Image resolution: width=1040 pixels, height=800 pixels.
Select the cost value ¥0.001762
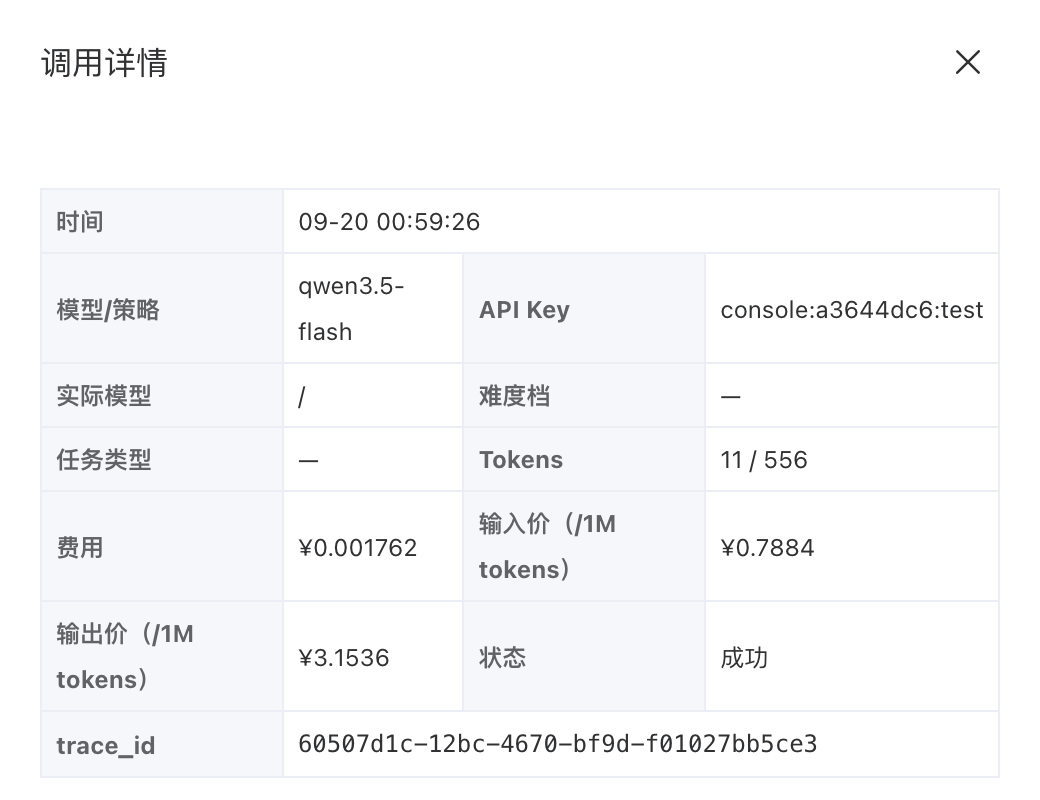tap(358, 548)
